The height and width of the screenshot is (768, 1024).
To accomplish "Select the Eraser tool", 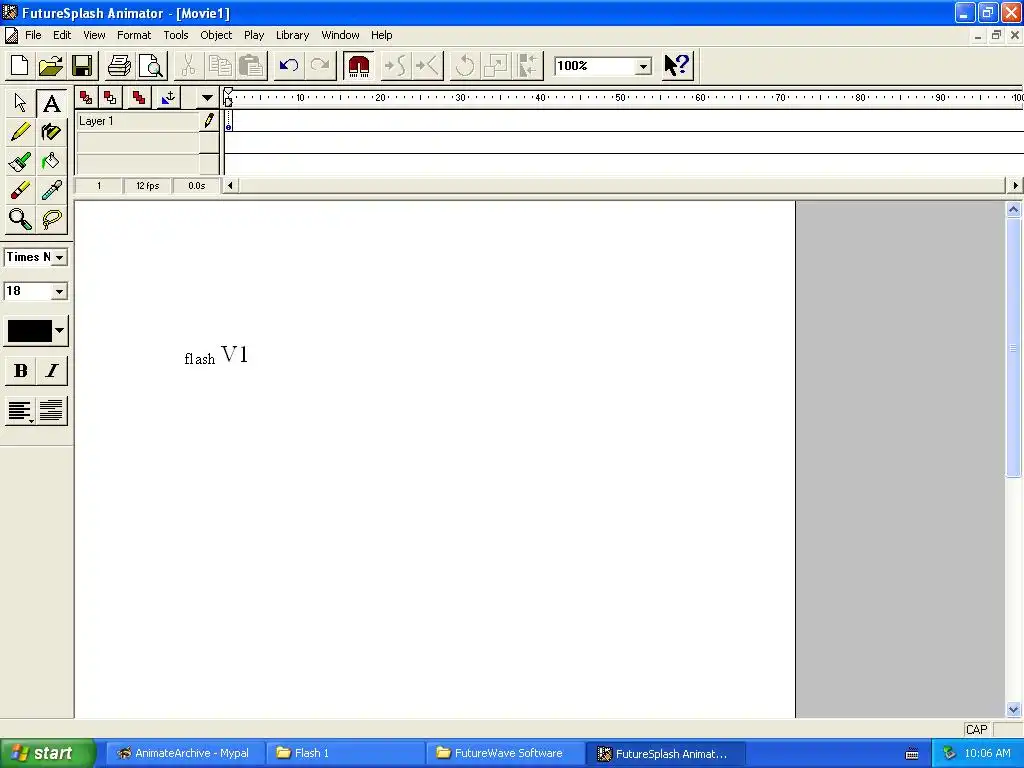I will pos(20,191).
